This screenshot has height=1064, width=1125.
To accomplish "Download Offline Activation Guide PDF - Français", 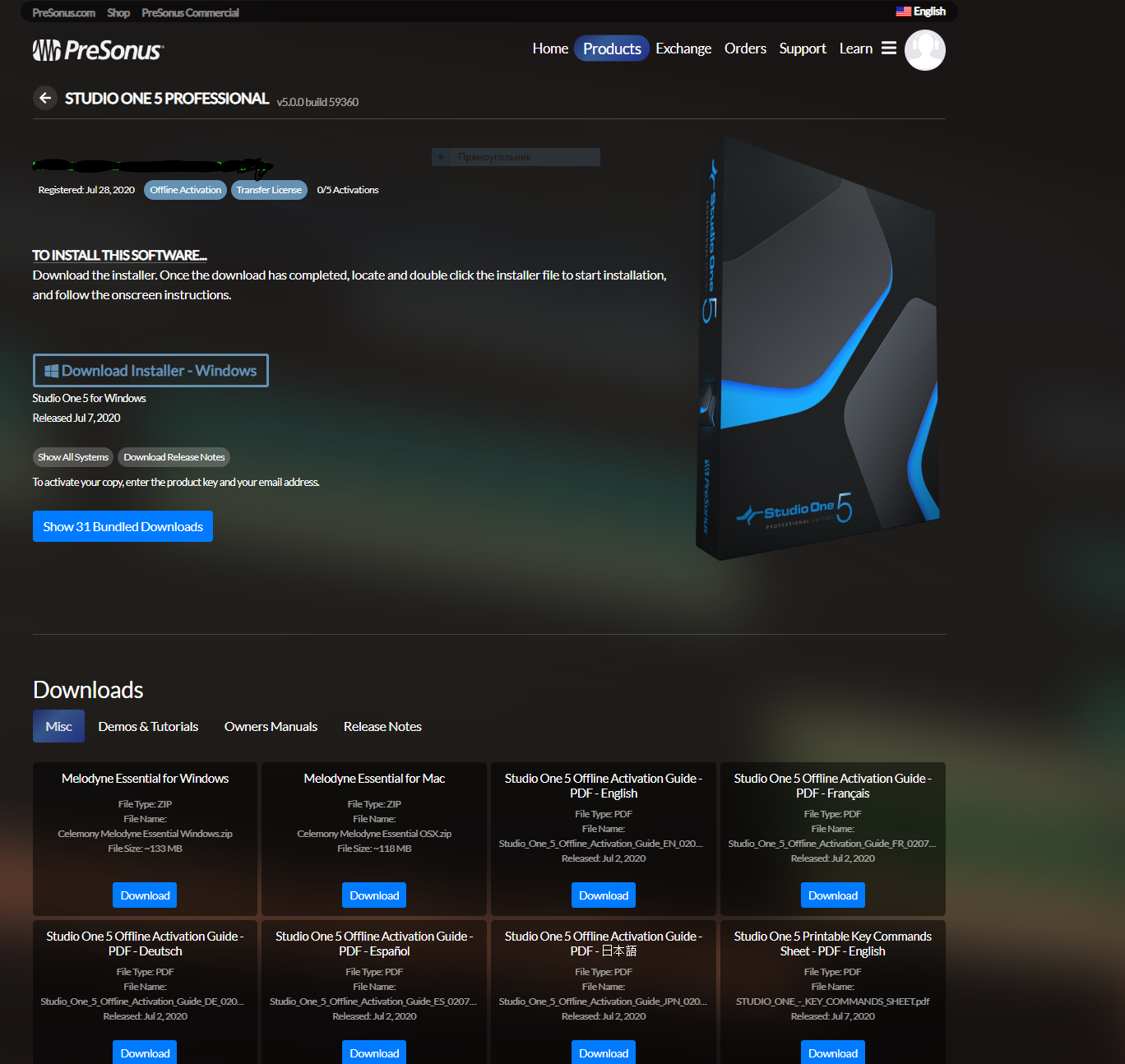I will 833,895.
